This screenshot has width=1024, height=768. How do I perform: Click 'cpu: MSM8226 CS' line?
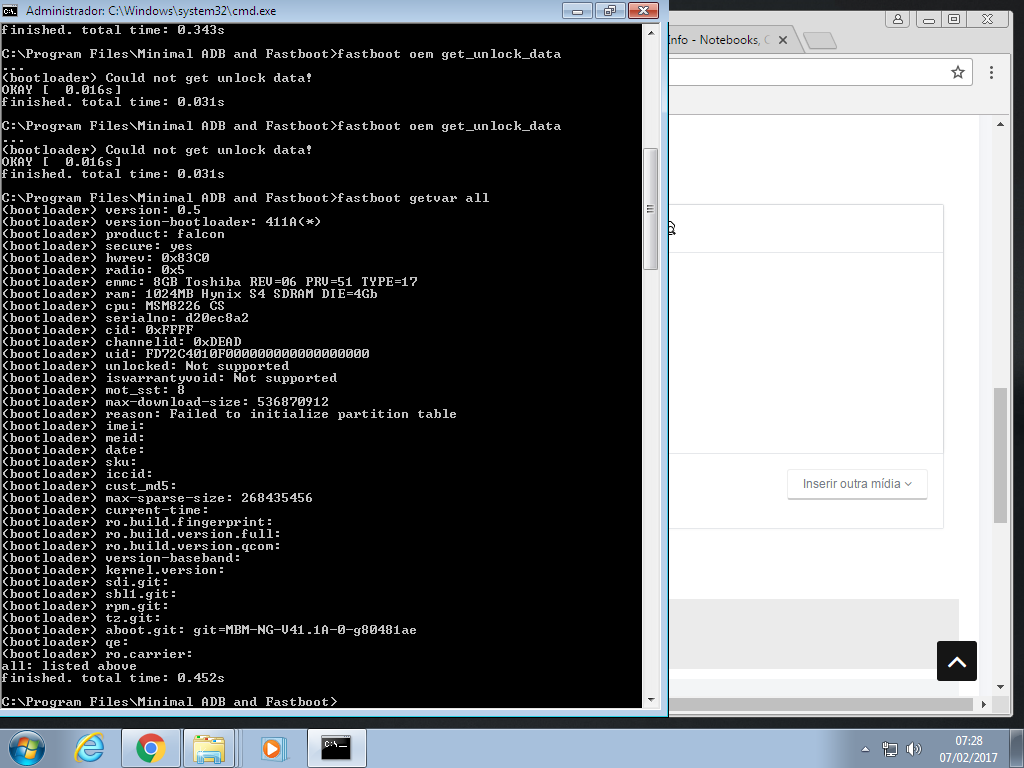[113, 306]
